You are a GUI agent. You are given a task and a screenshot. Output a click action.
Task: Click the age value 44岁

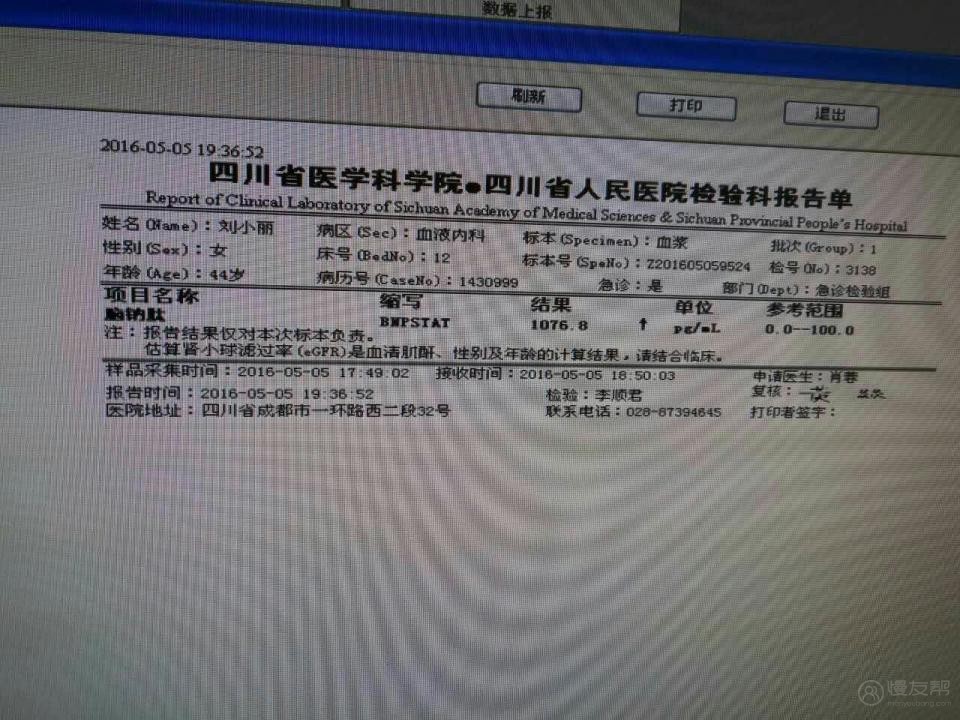pos(227,274)
